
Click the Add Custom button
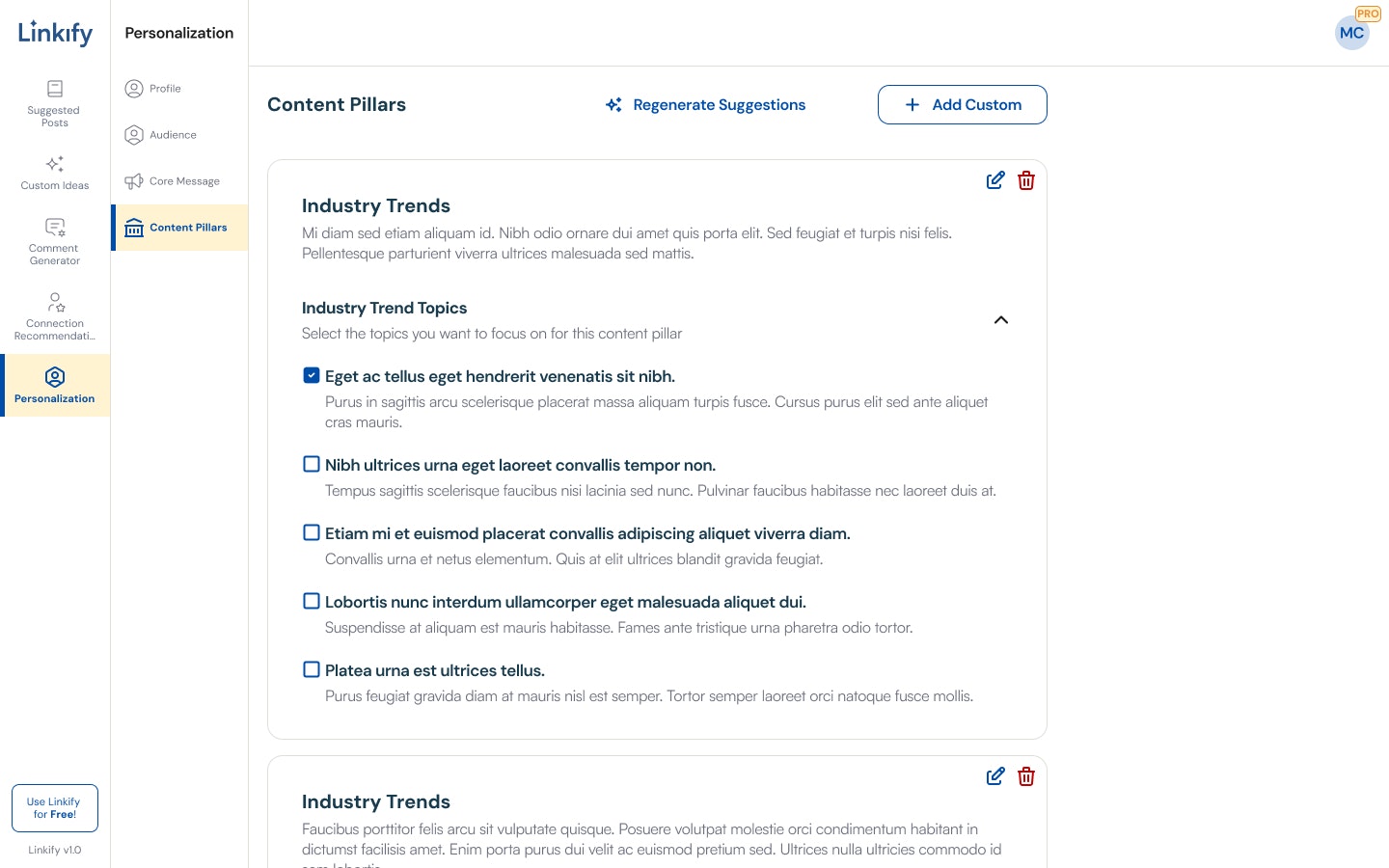pyautogui.click(x=962, y=105)
